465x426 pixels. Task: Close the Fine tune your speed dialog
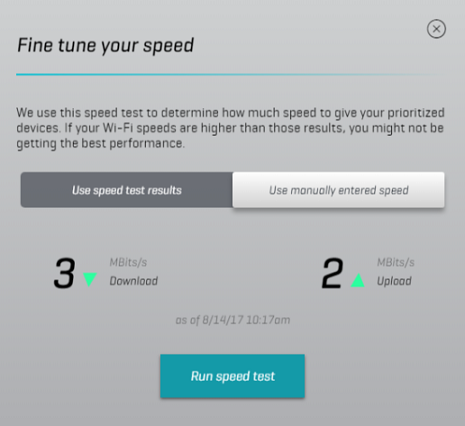click(x=436, y=29)
